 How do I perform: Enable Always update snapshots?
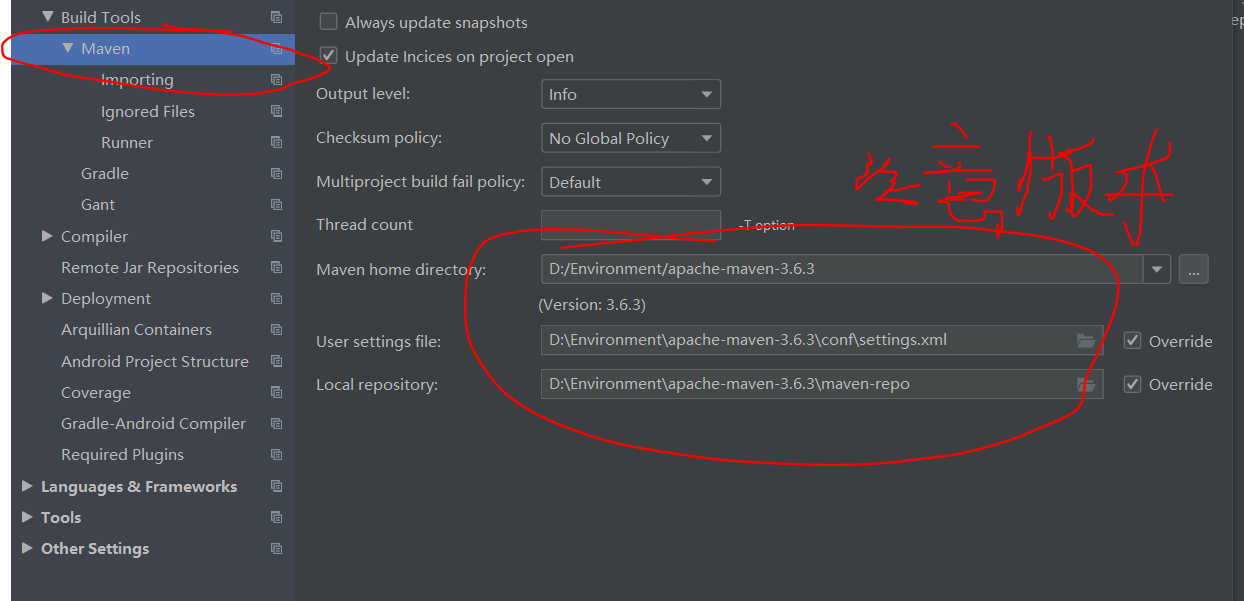coord(328,21)
